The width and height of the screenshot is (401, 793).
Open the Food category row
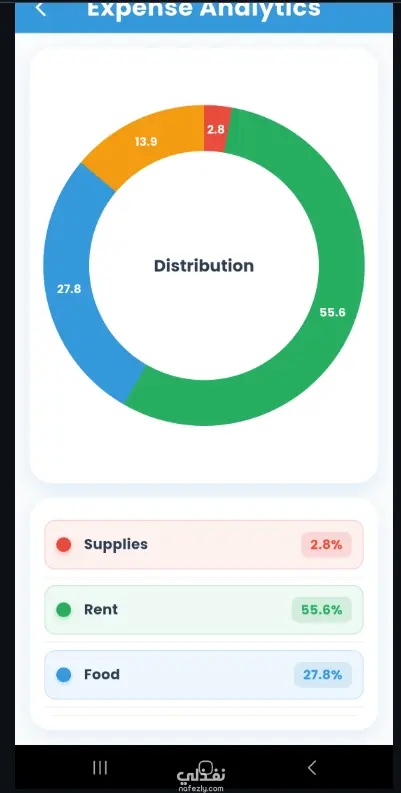pyautogui.click(x=204, y=675)
